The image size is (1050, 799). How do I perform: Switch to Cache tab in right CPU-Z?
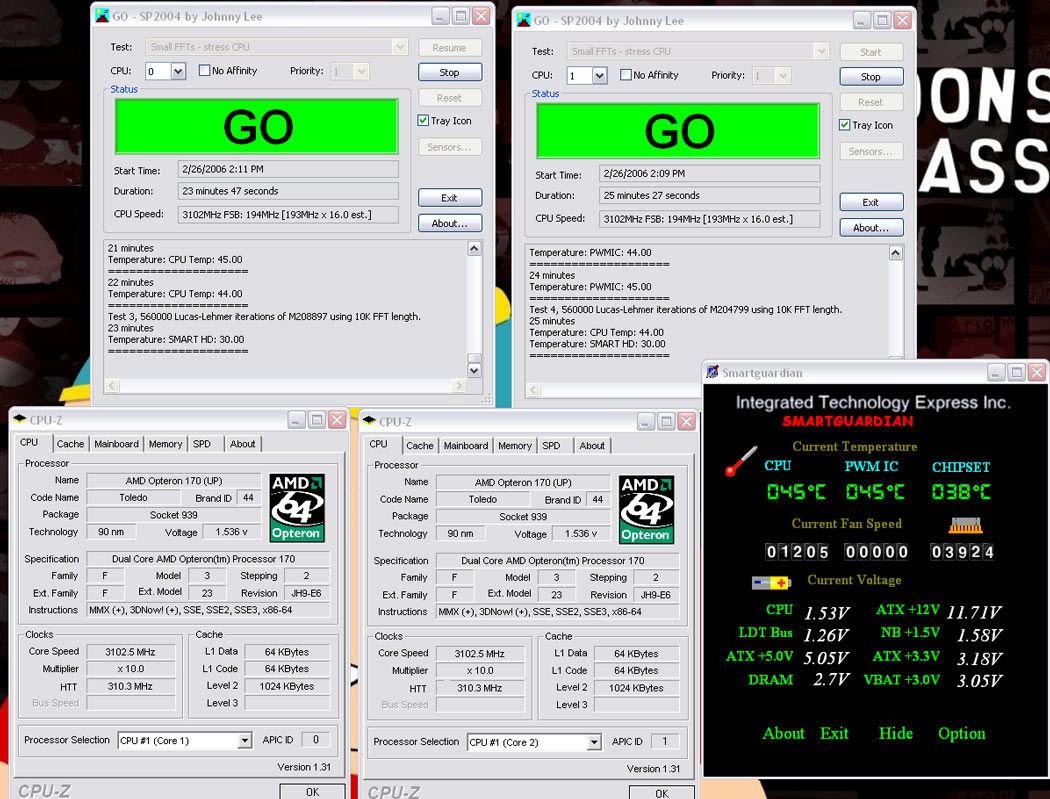(420, 445)
